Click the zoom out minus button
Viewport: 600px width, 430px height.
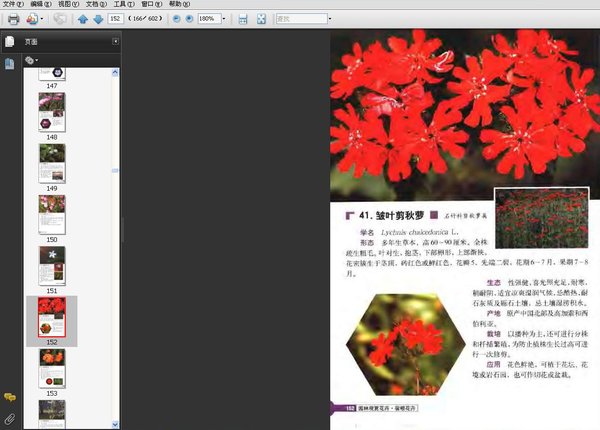coord(176,18)
